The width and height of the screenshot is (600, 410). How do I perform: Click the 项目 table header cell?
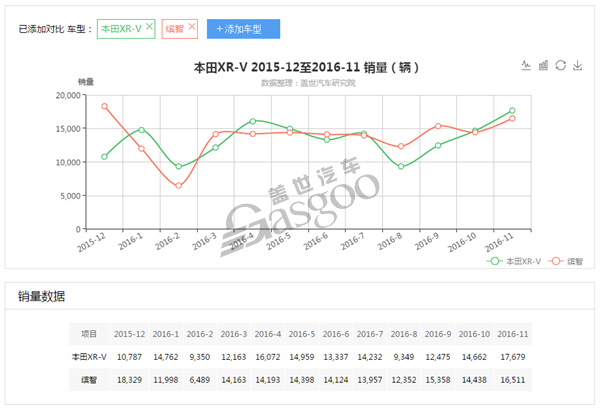click(89, 334)
